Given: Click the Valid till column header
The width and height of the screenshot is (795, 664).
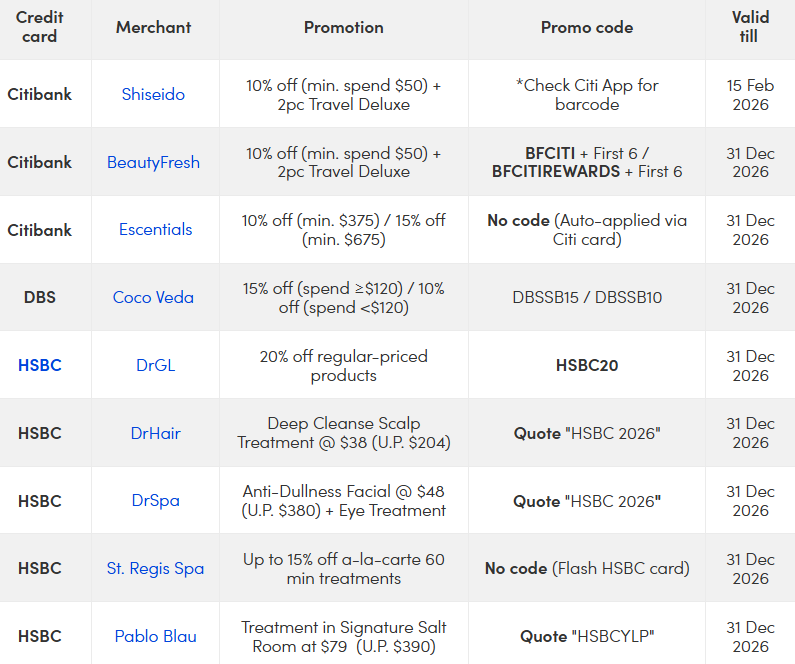Looking at the screenshot, I should [x=749, y=28].
